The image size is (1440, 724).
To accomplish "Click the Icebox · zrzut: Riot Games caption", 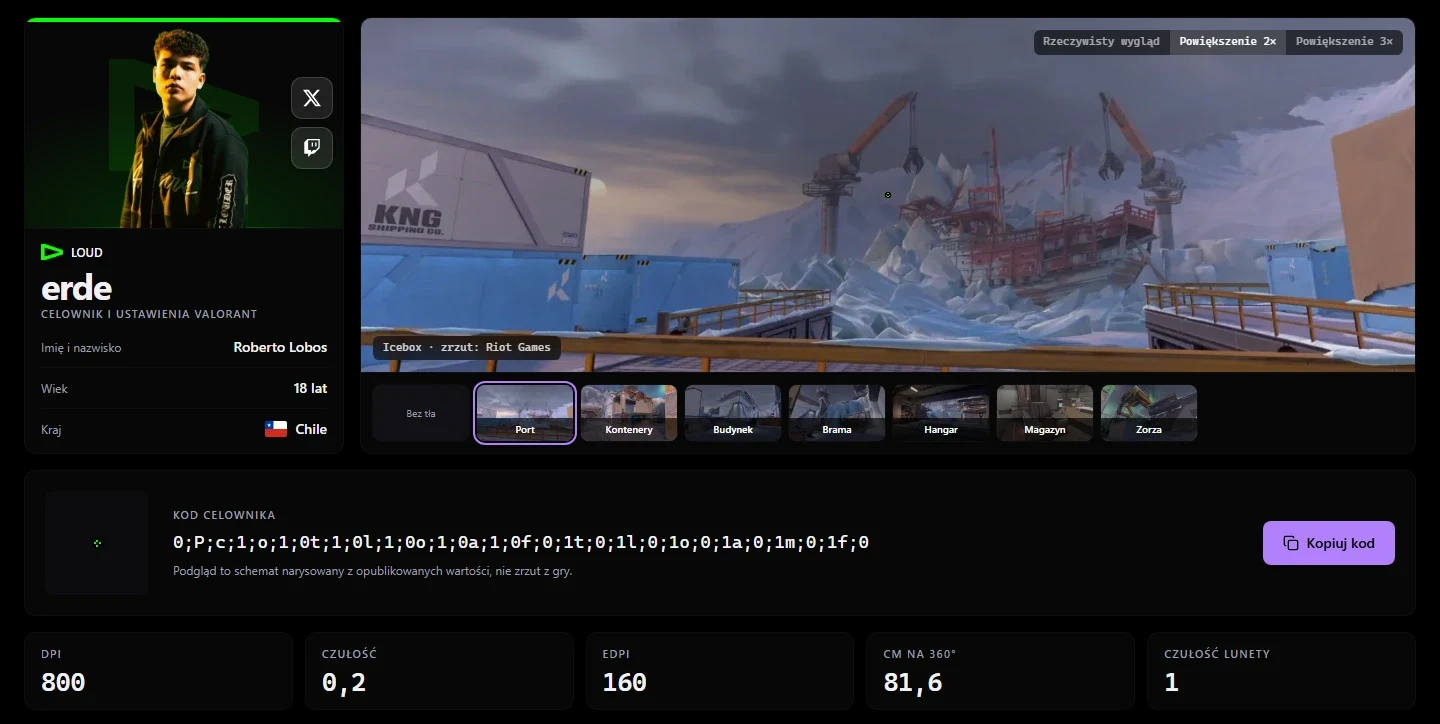I will [x=467, y=347].
